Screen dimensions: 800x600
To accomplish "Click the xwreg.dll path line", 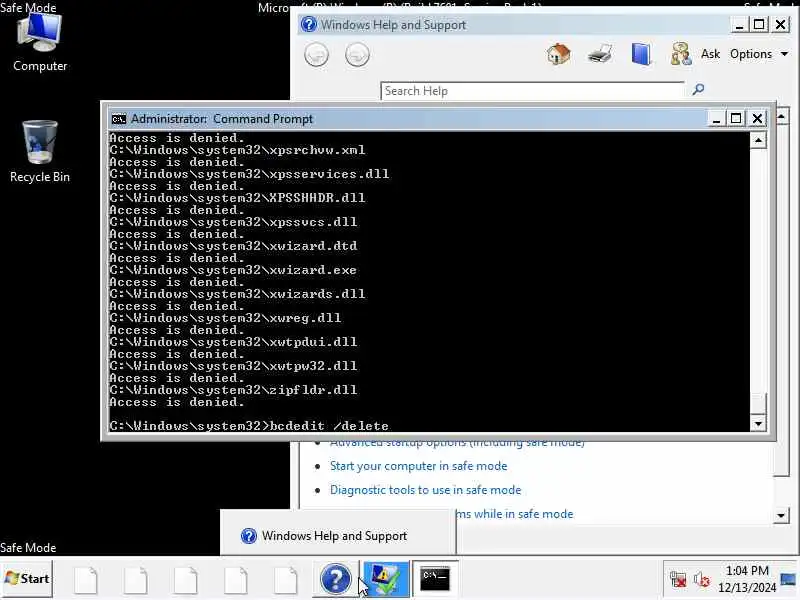I will [x=225, y=318].
